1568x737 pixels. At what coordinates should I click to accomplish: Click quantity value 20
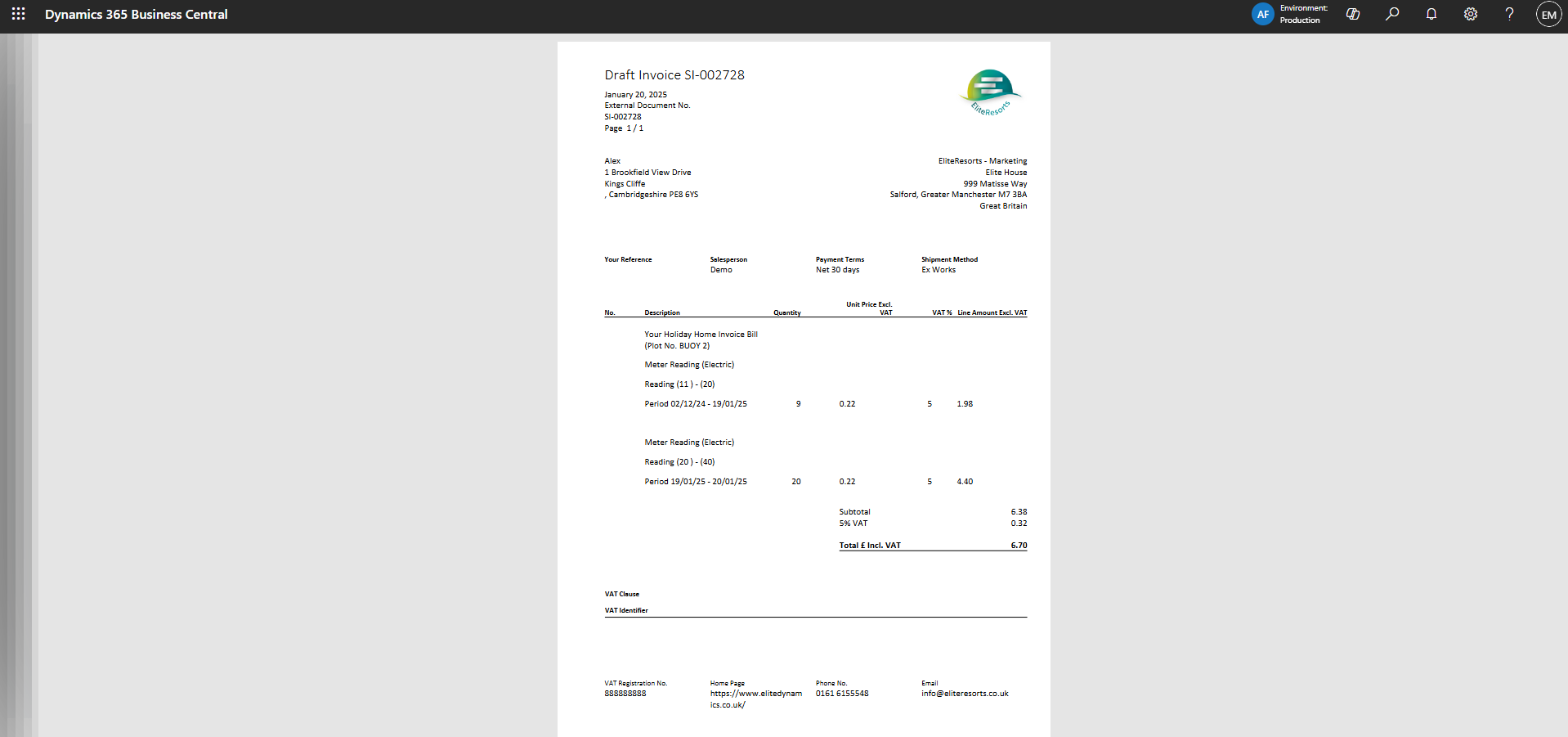[x=796, y=482]
